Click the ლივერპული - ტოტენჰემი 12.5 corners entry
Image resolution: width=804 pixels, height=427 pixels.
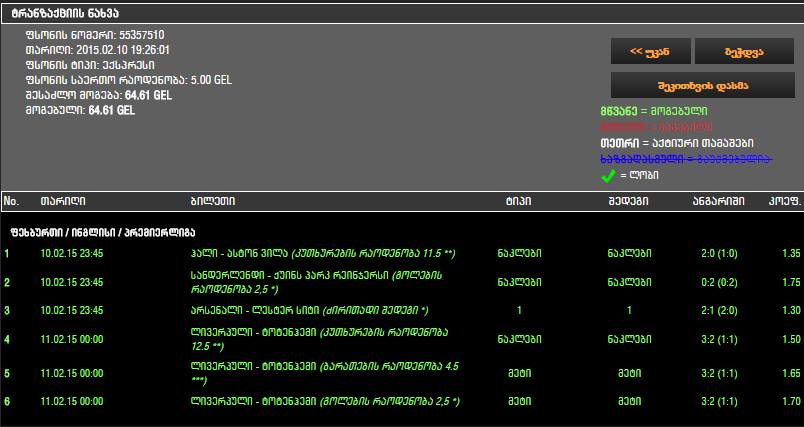(x=319, y=339)
